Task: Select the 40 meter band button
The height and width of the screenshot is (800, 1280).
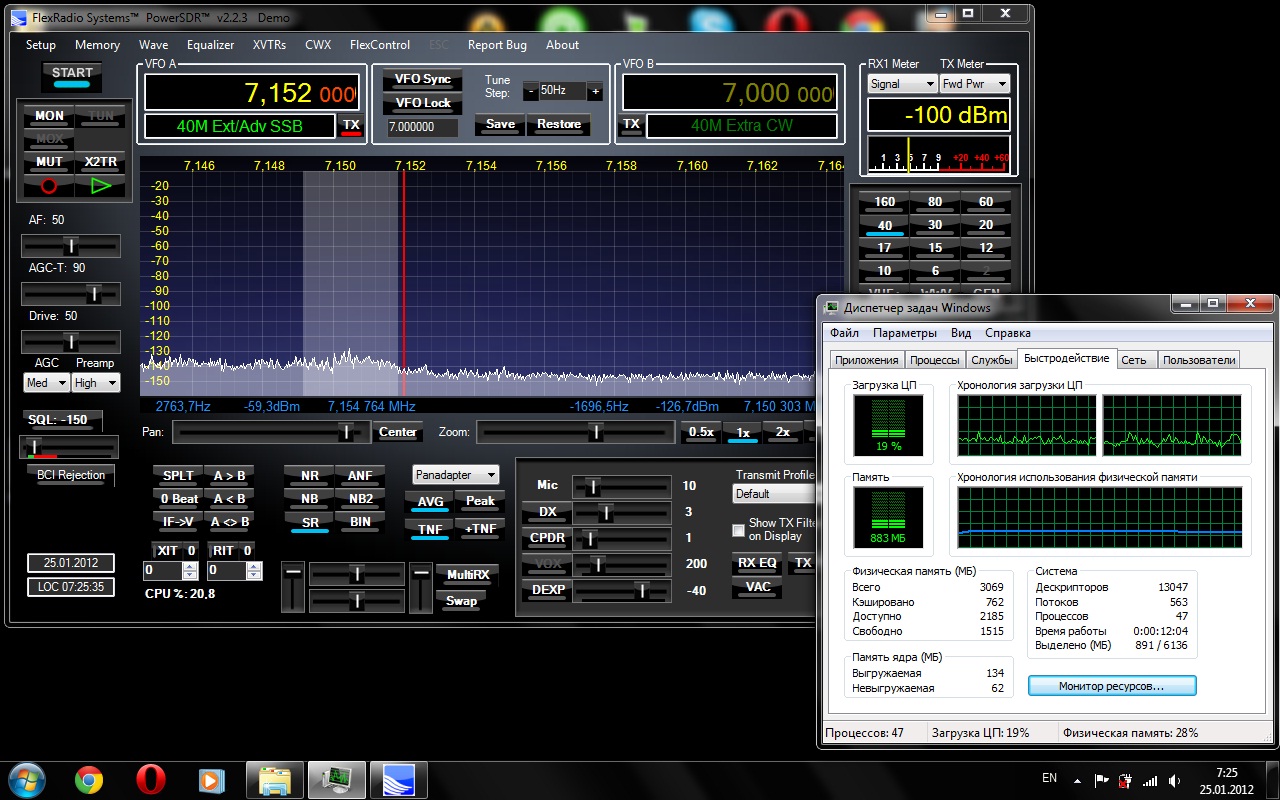Action: (884, 225)
